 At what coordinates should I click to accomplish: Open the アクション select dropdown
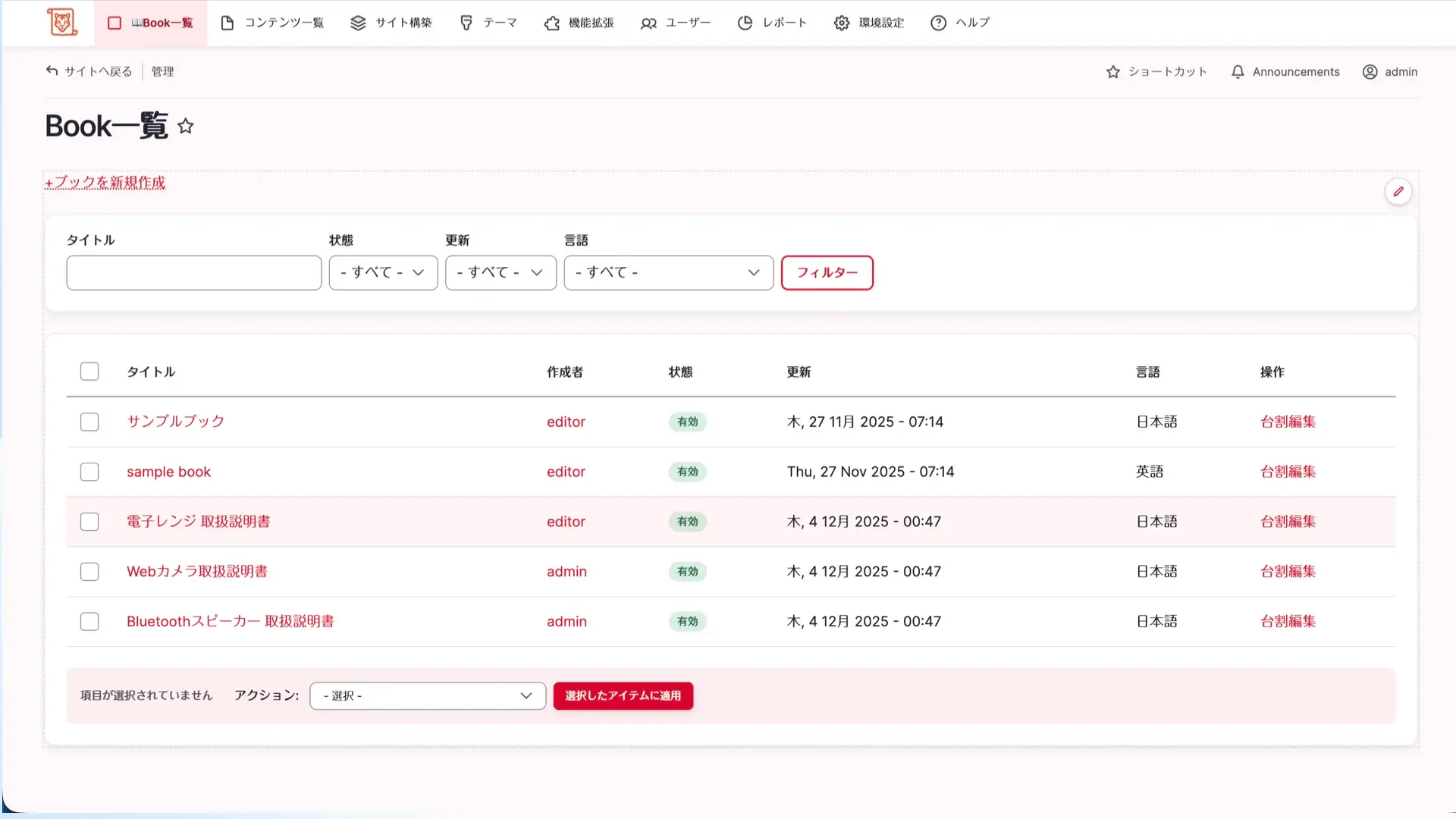tap(428, 695)
